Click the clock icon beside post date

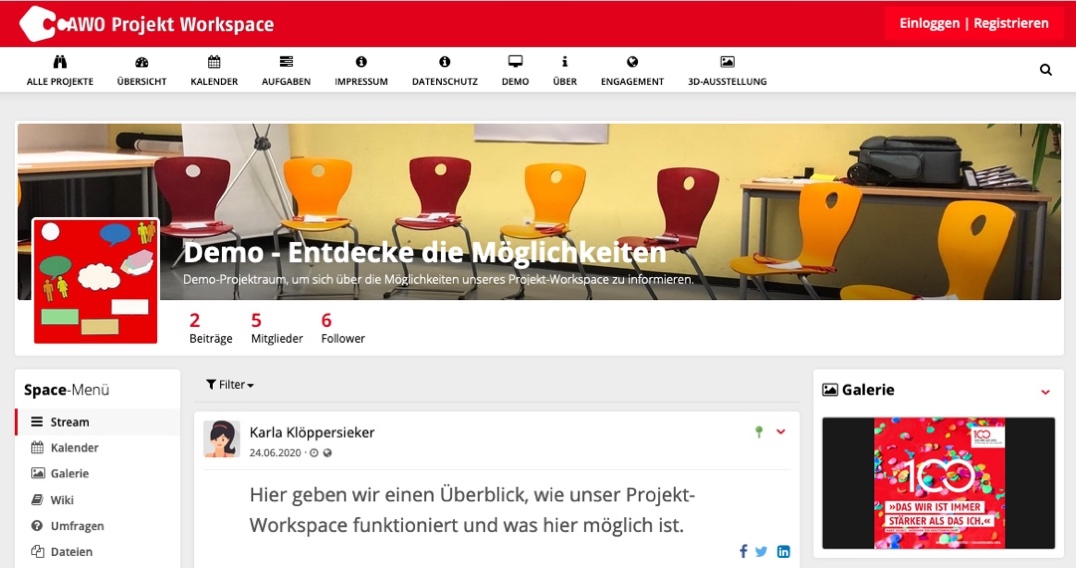coord(314,453)
